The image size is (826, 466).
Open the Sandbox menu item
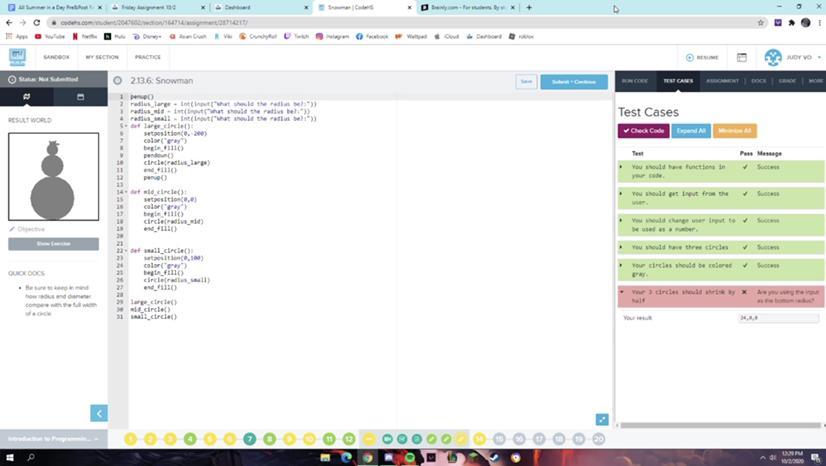pos(56,57)
